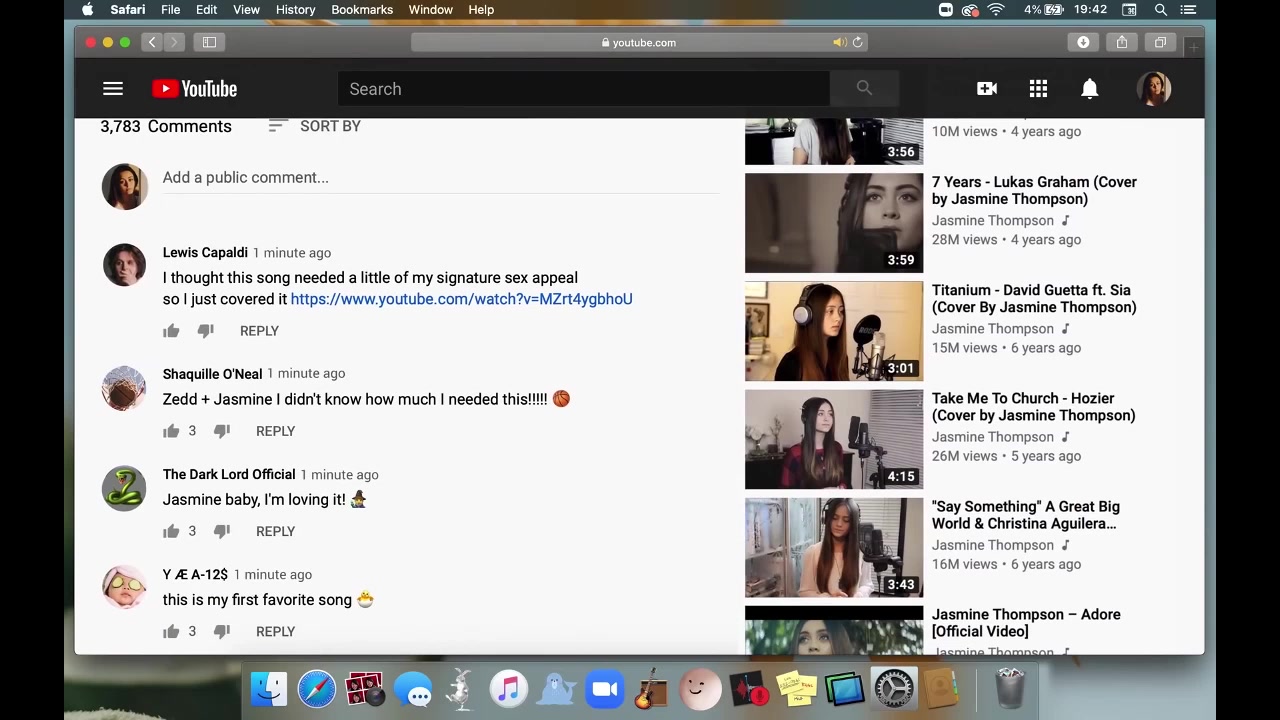
Task: Go back with Safari's back arrow
Action: click(x=152, y=42)
